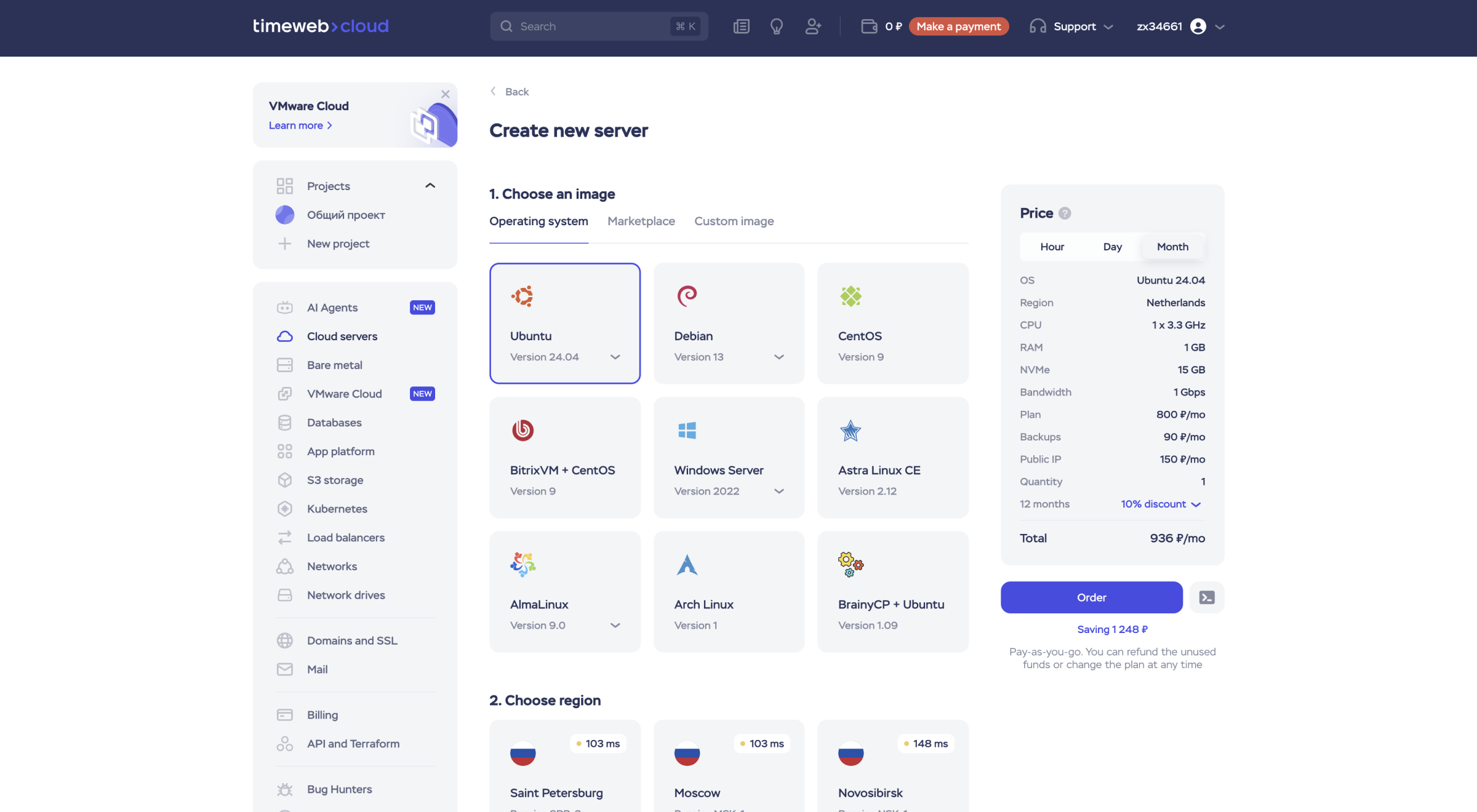Open the terminal icon beside Order
Viewport: 1477px width, 812px height.
coord(1206,597)
